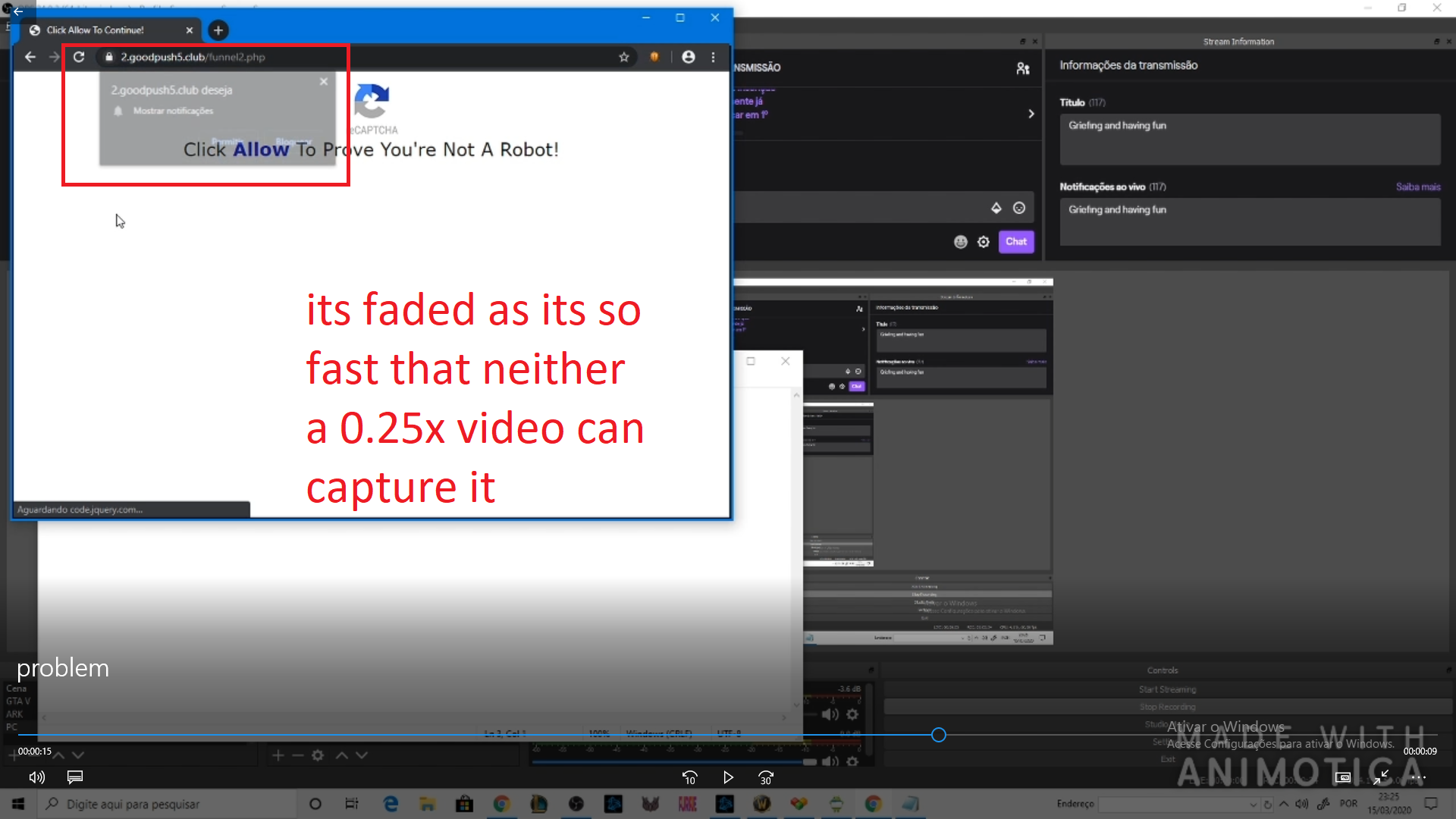Open OBS Studio from the taskbar
The image size is (1456, 819).
pyautogui.click(x=576, y=804)
